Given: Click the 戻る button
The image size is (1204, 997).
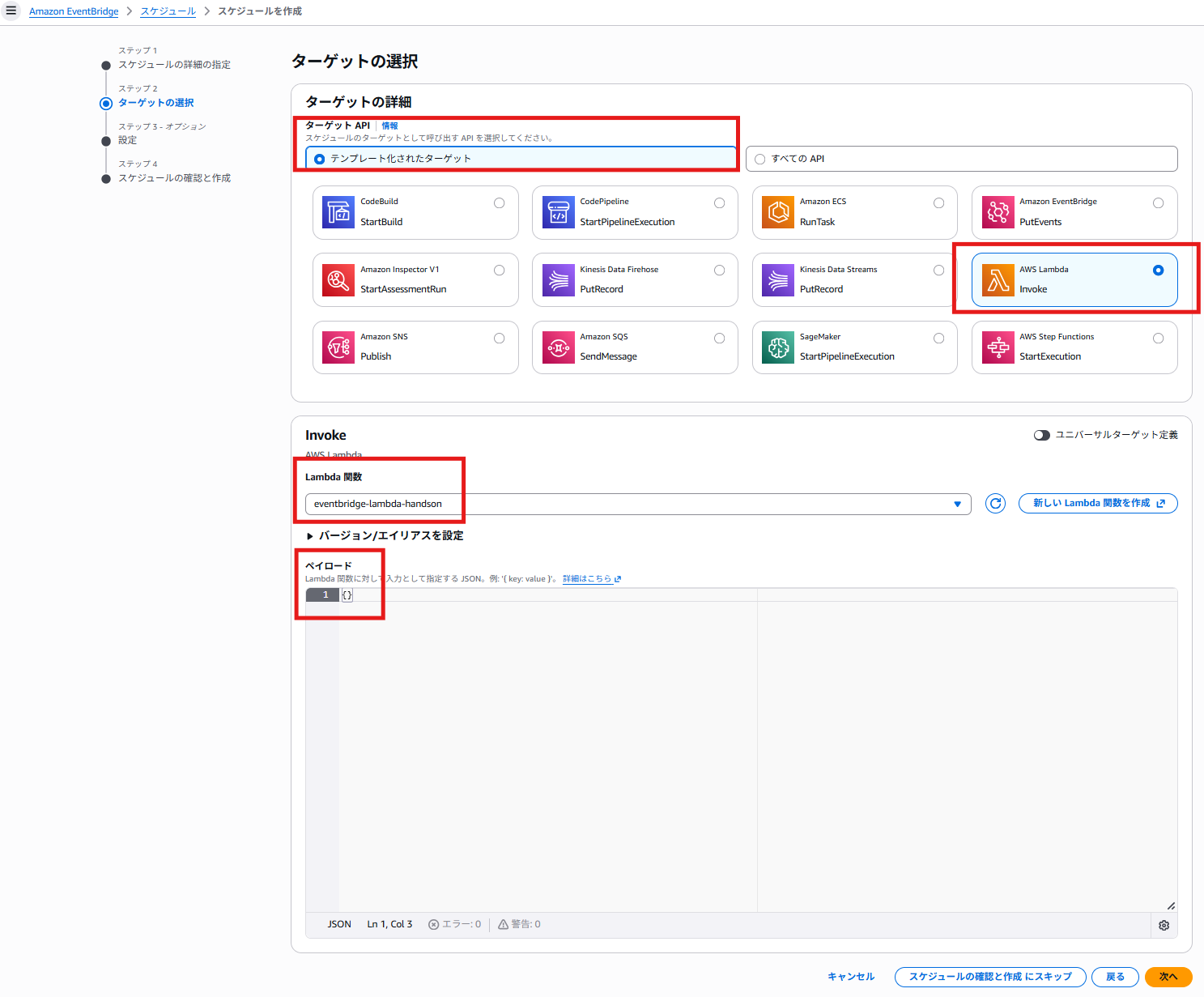Looking at the screenshot, I should (x=1115, y=977).
